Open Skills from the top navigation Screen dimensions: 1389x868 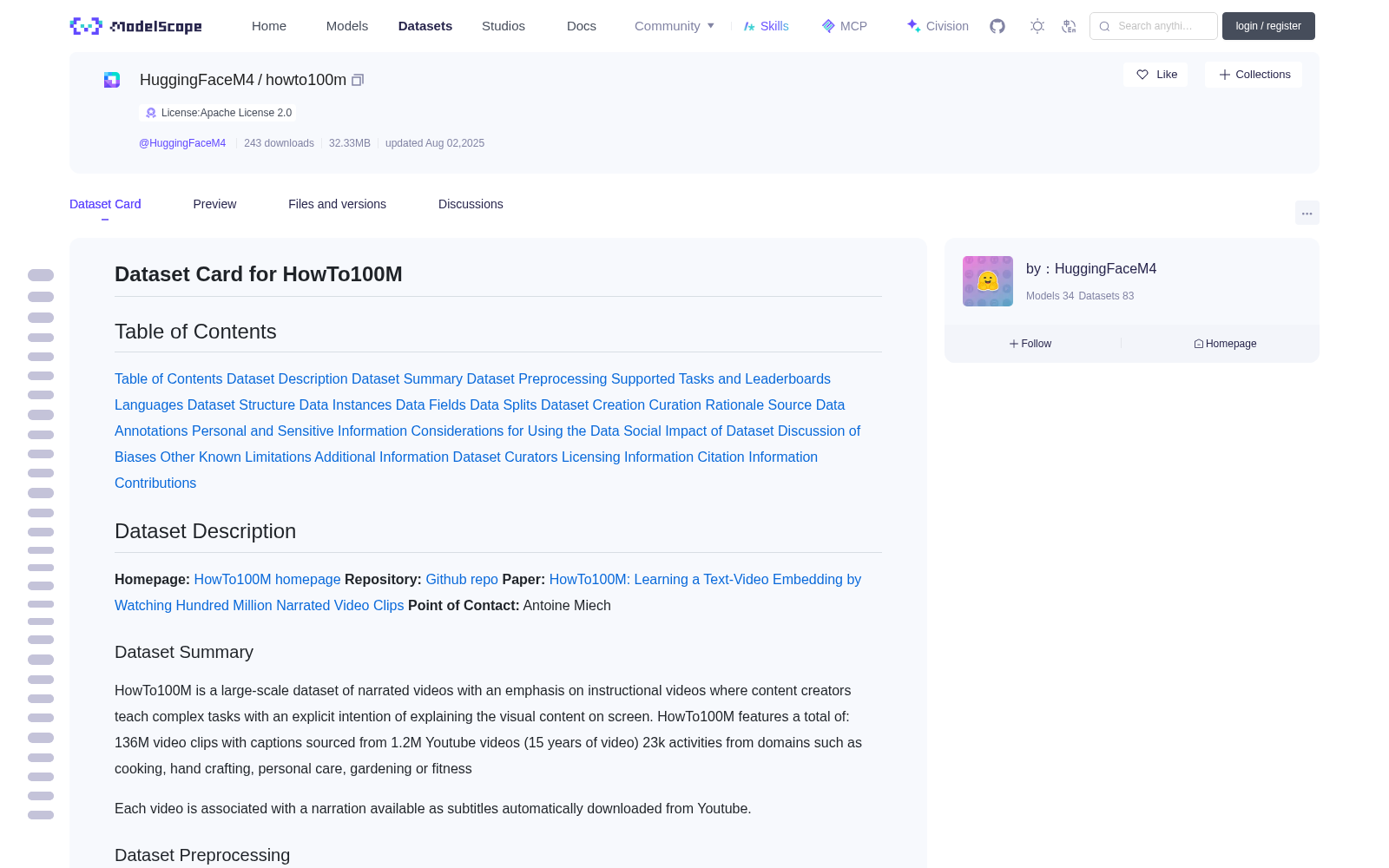(x=766, y=26)
